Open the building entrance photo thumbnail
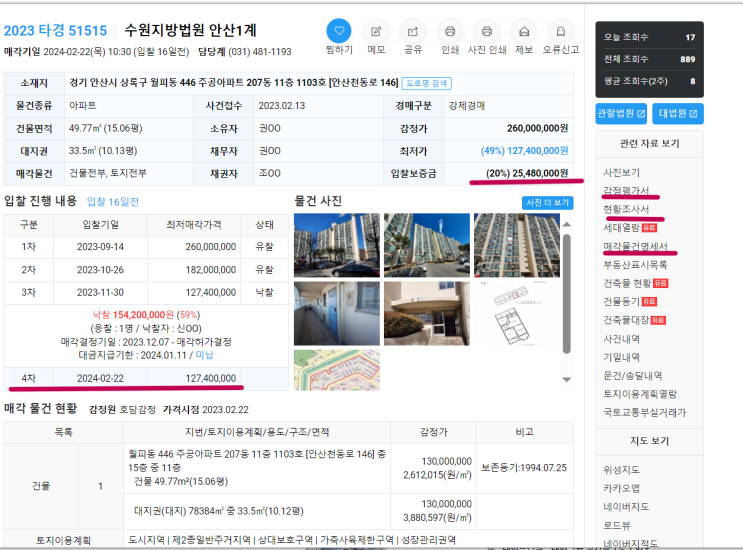 coord(427,314)
